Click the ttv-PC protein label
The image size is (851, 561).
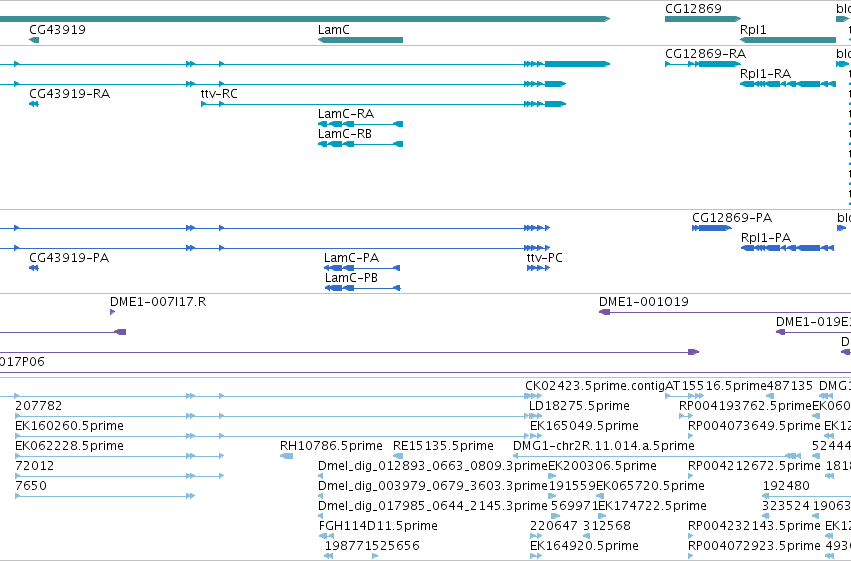[x=544, y=258]
